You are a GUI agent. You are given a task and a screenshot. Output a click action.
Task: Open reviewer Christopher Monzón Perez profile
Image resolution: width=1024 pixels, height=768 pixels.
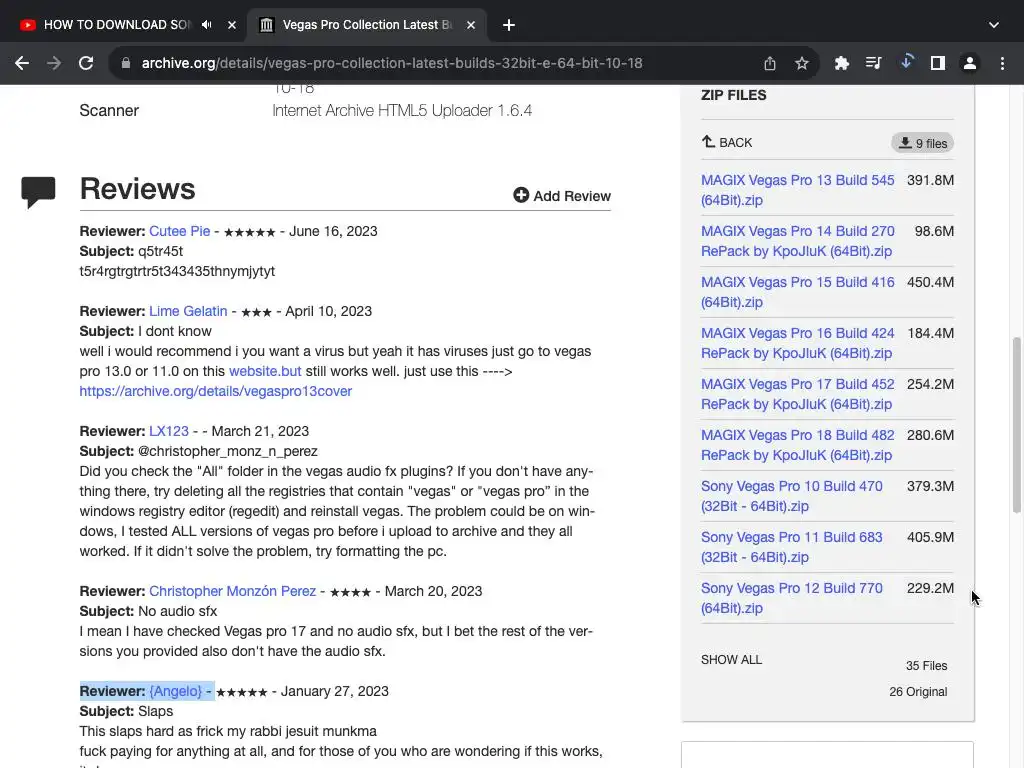(232, 591)
